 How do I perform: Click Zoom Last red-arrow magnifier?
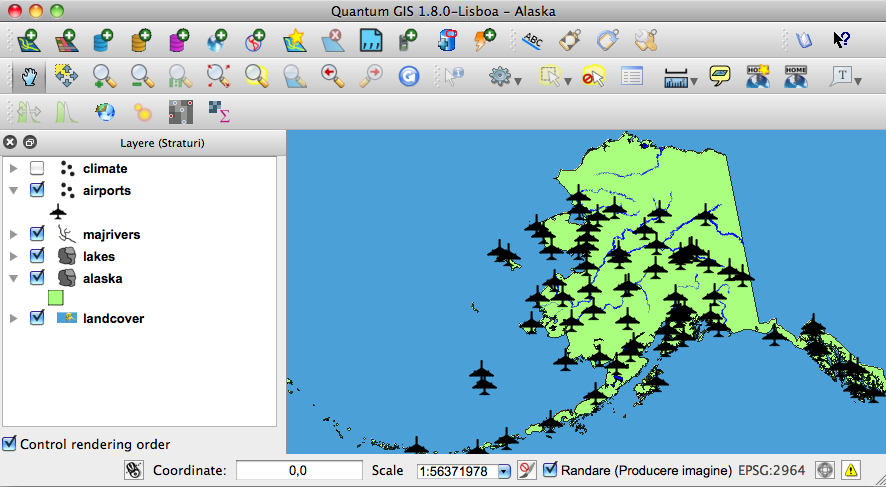pos(332,76)
